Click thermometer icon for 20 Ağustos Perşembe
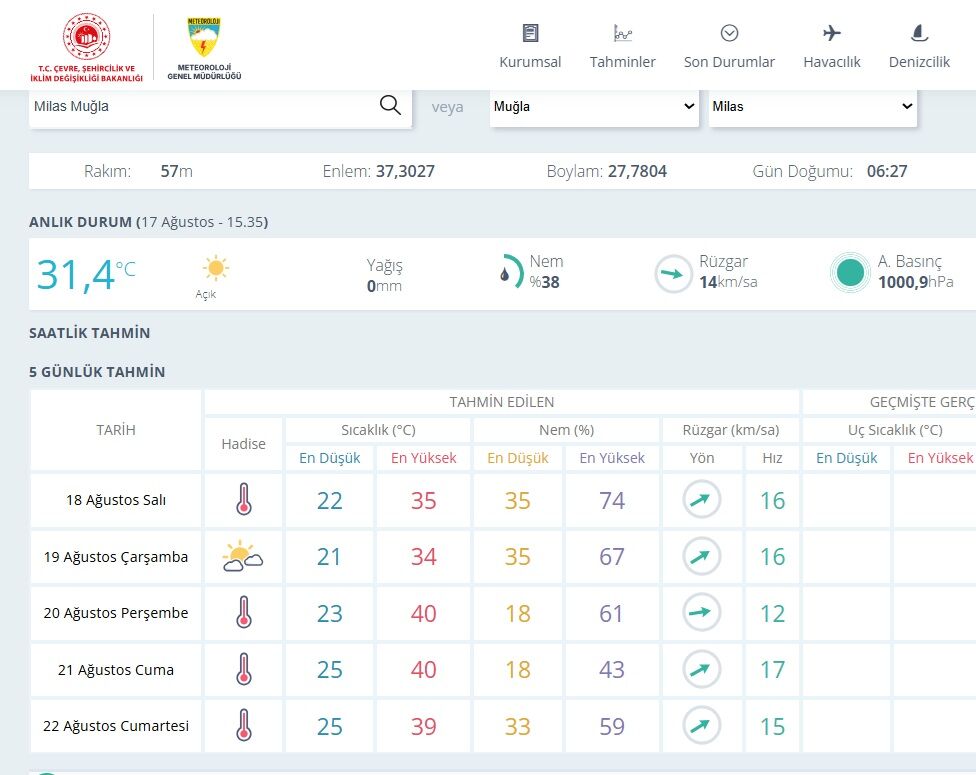Screen dimensions: 976x775 [x=243, y=613]
